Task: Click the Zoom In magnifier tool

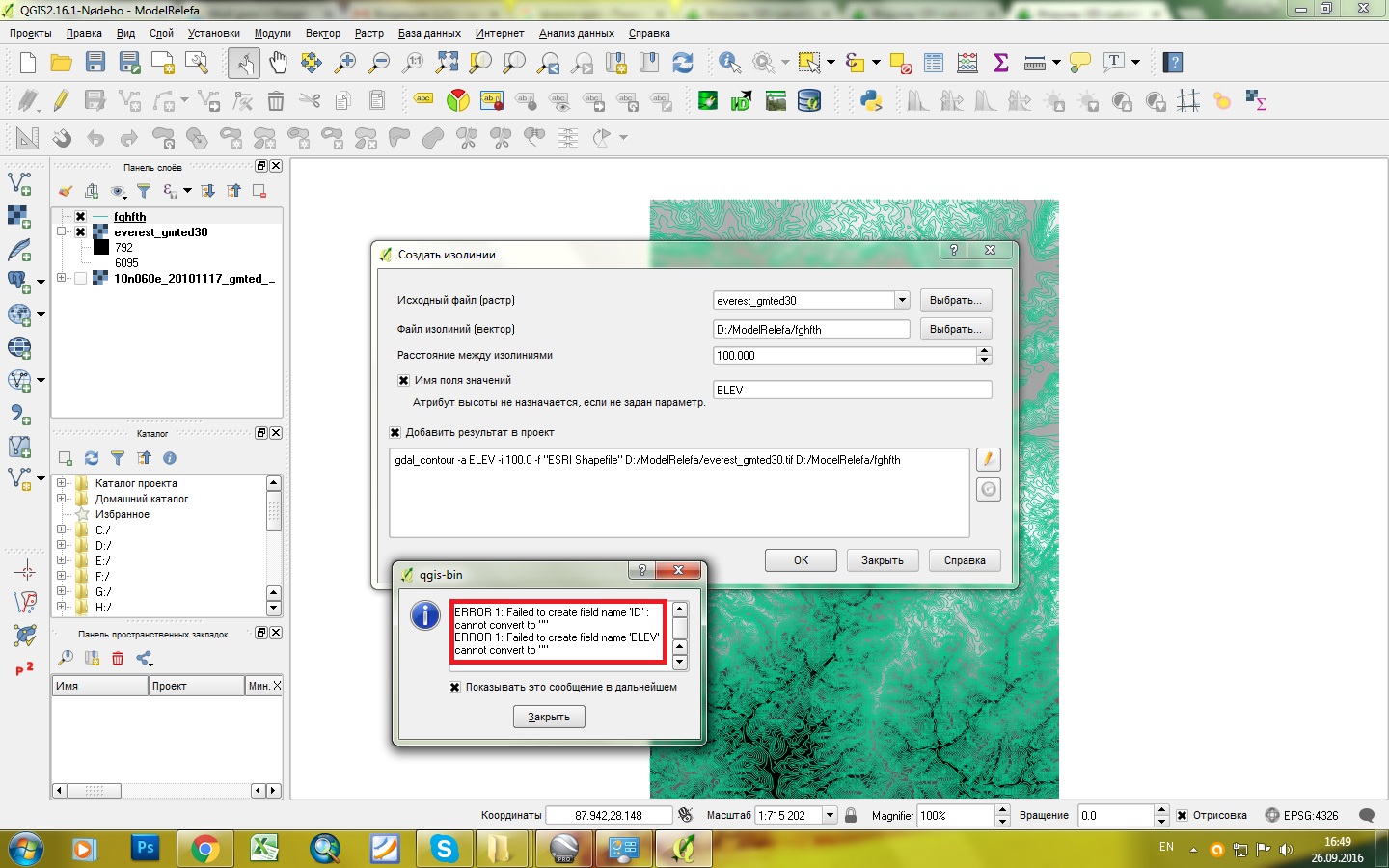Action: [x=345, y=63]
